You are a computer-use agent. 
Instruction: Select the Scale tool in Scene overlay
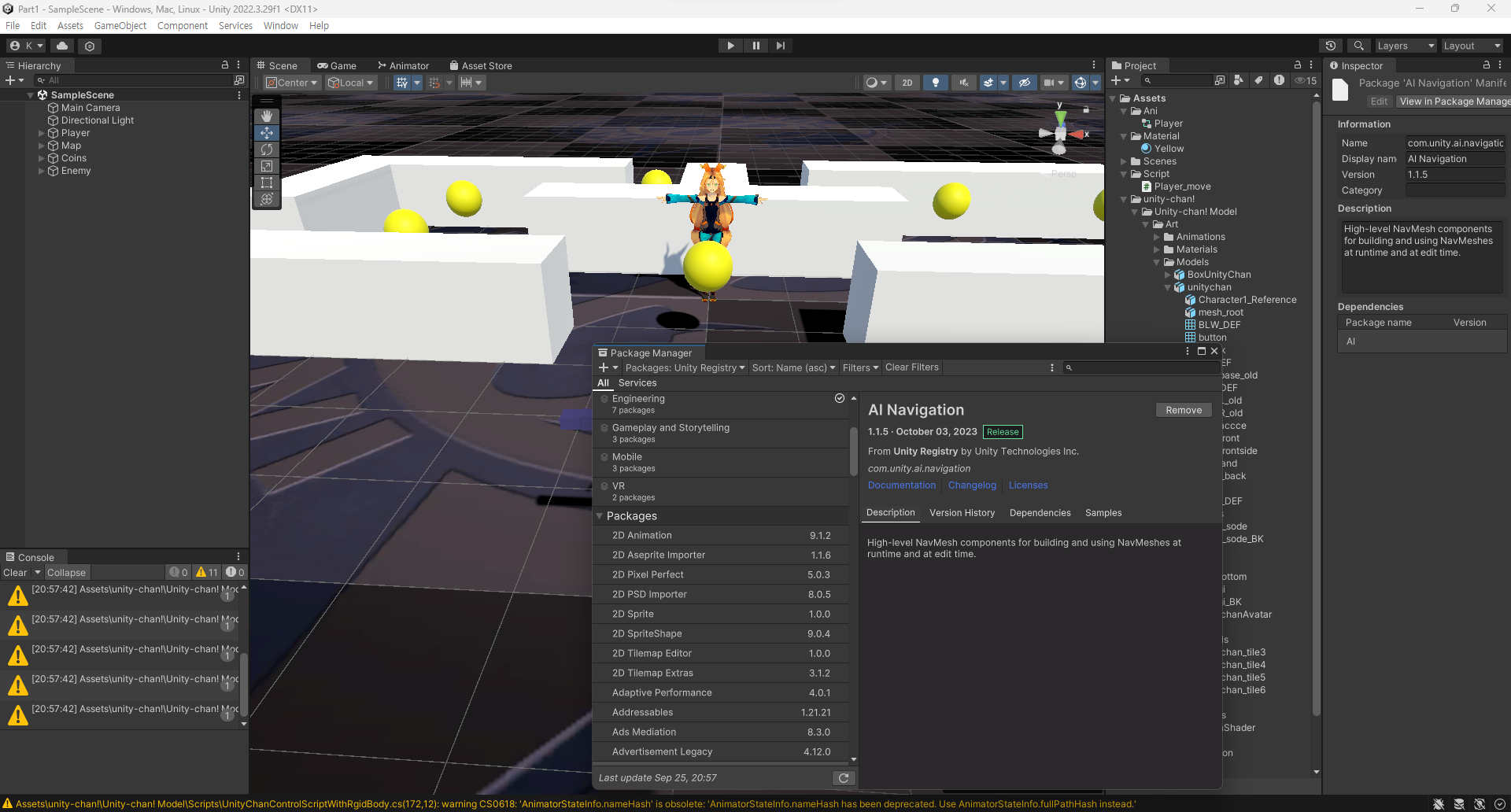(267, 166)
